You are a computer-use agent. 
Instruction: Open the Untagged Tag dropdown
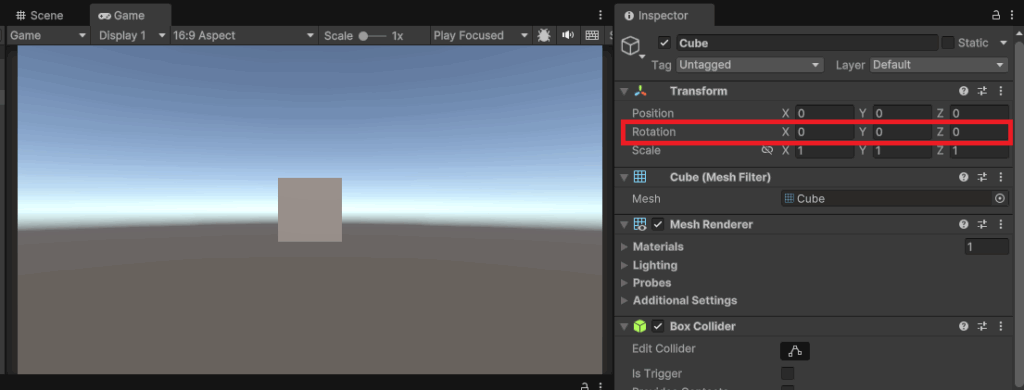pyautogui.click(x=750, y=65)
